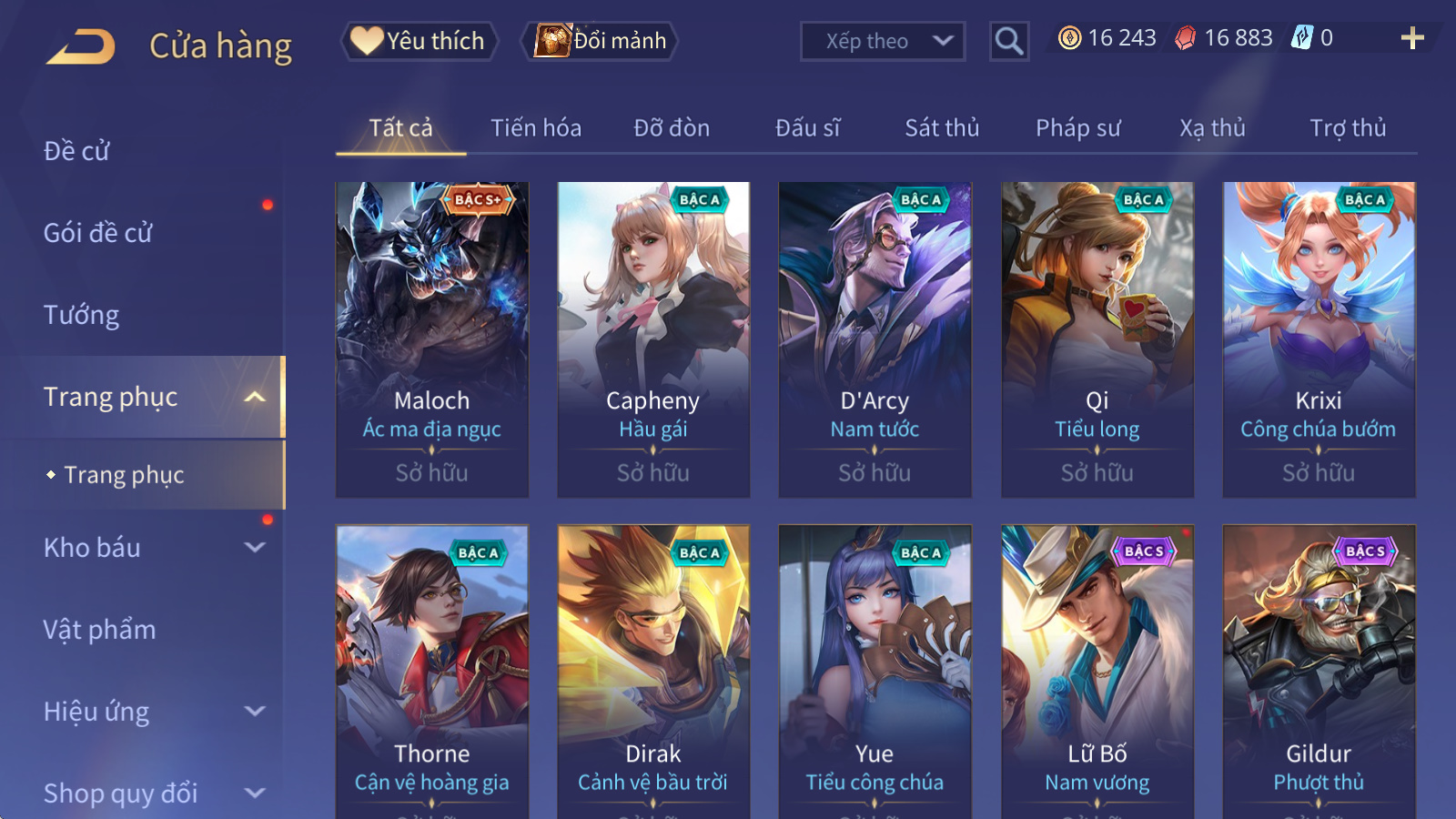Switch to the Pháp sư tab

(1078, 128)
